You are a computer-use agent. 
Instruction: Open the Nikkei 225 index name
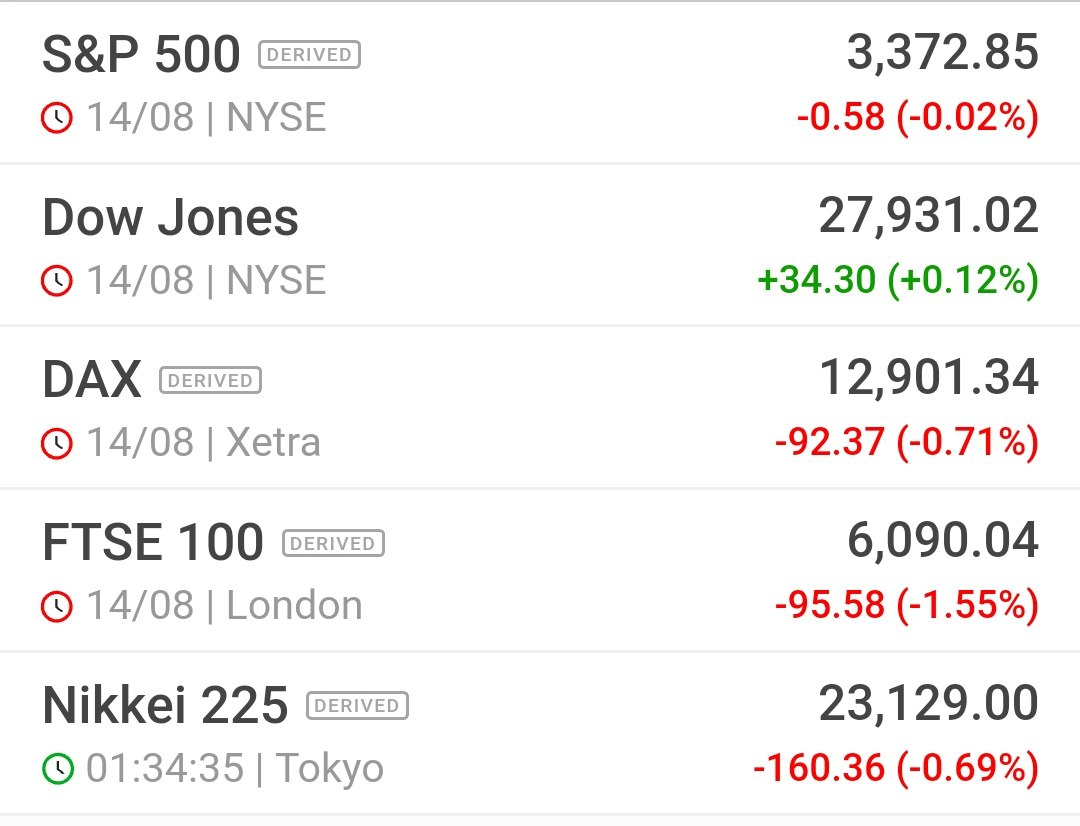click(165, 705)
